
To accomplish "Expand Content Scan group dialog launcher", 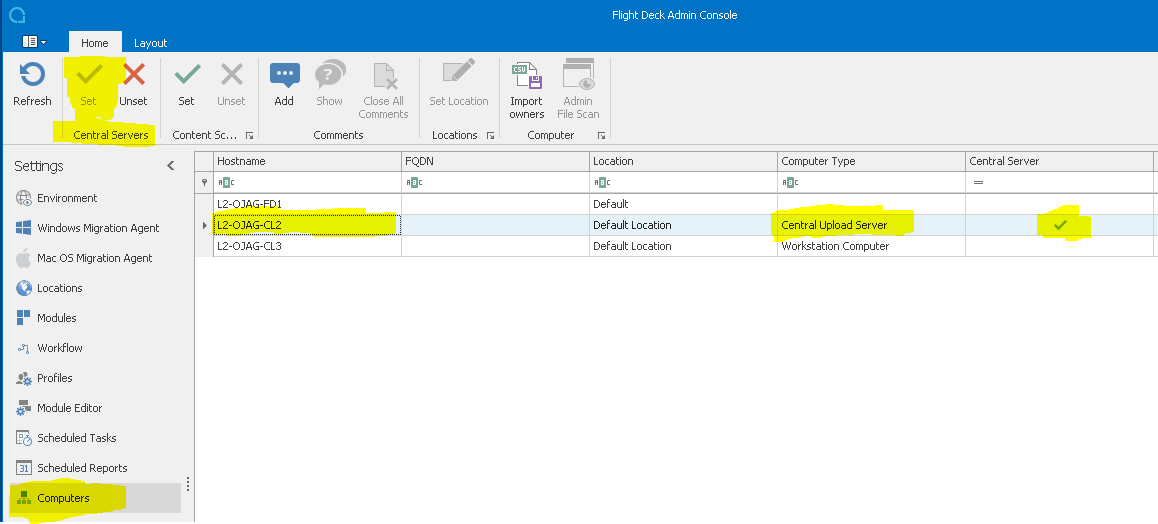I will click(250, 136).
